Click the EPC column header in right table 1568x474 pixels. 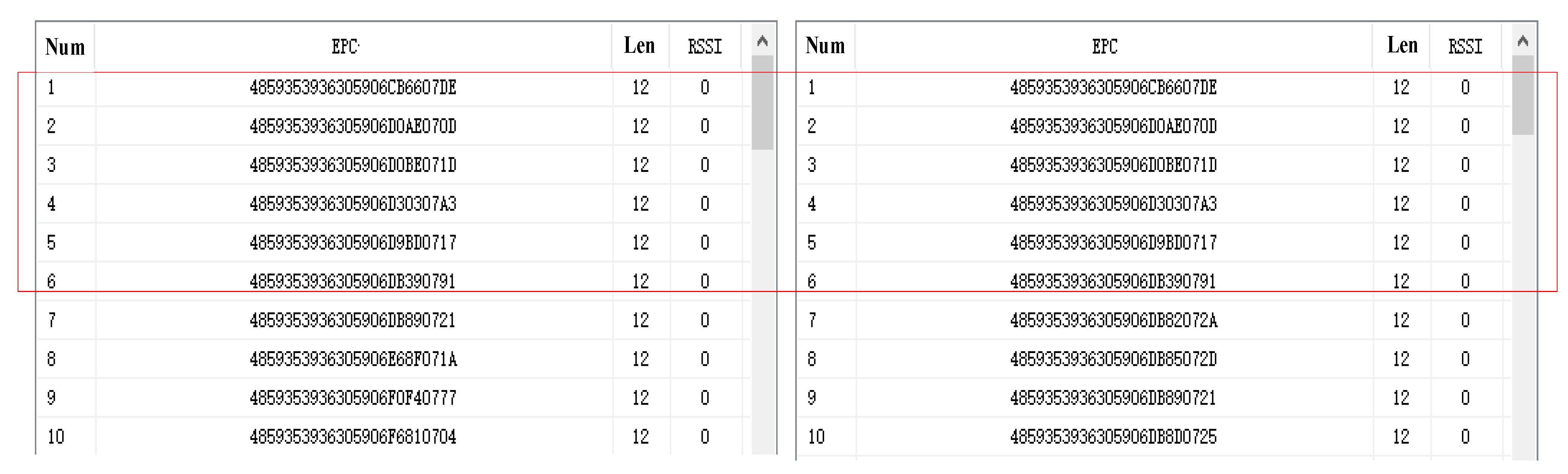click(1104, 47)
